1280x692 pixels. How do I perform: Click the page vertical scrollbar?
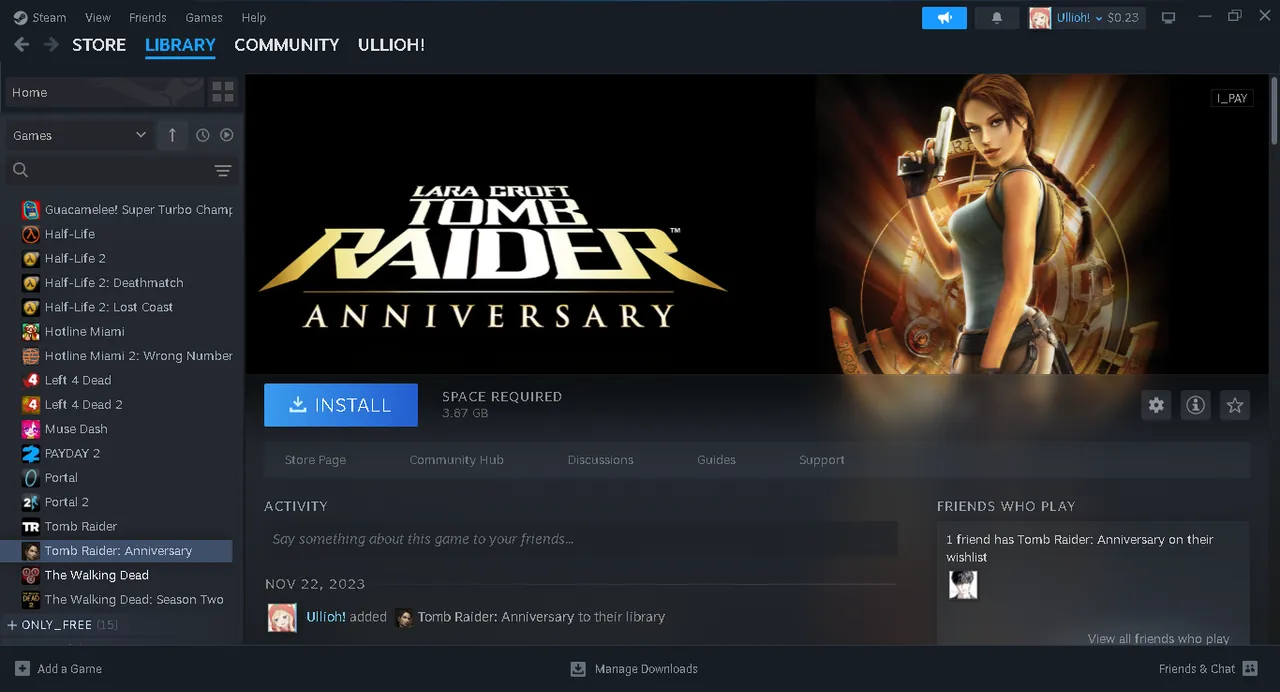pos(1275,110)
